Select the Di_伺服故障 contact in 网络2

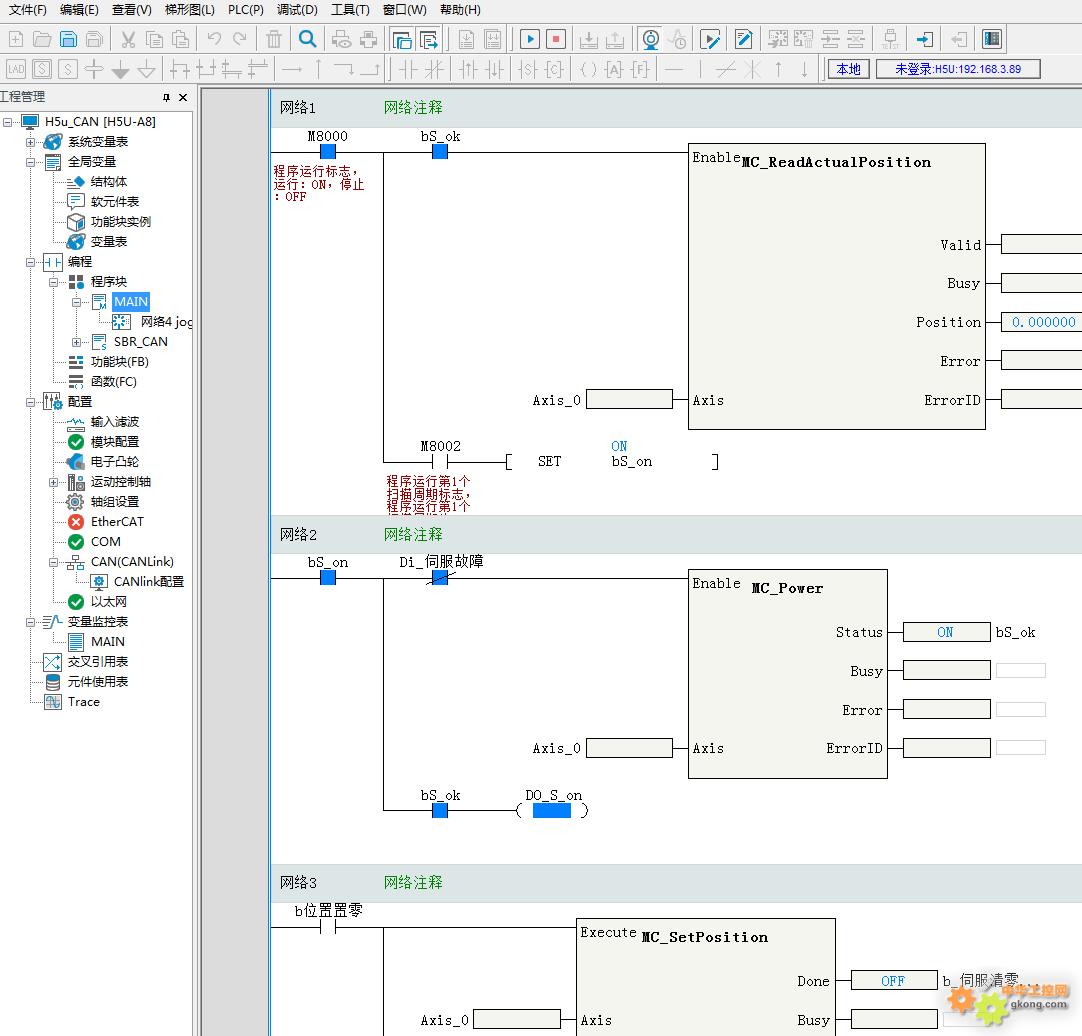pos(440,577)
